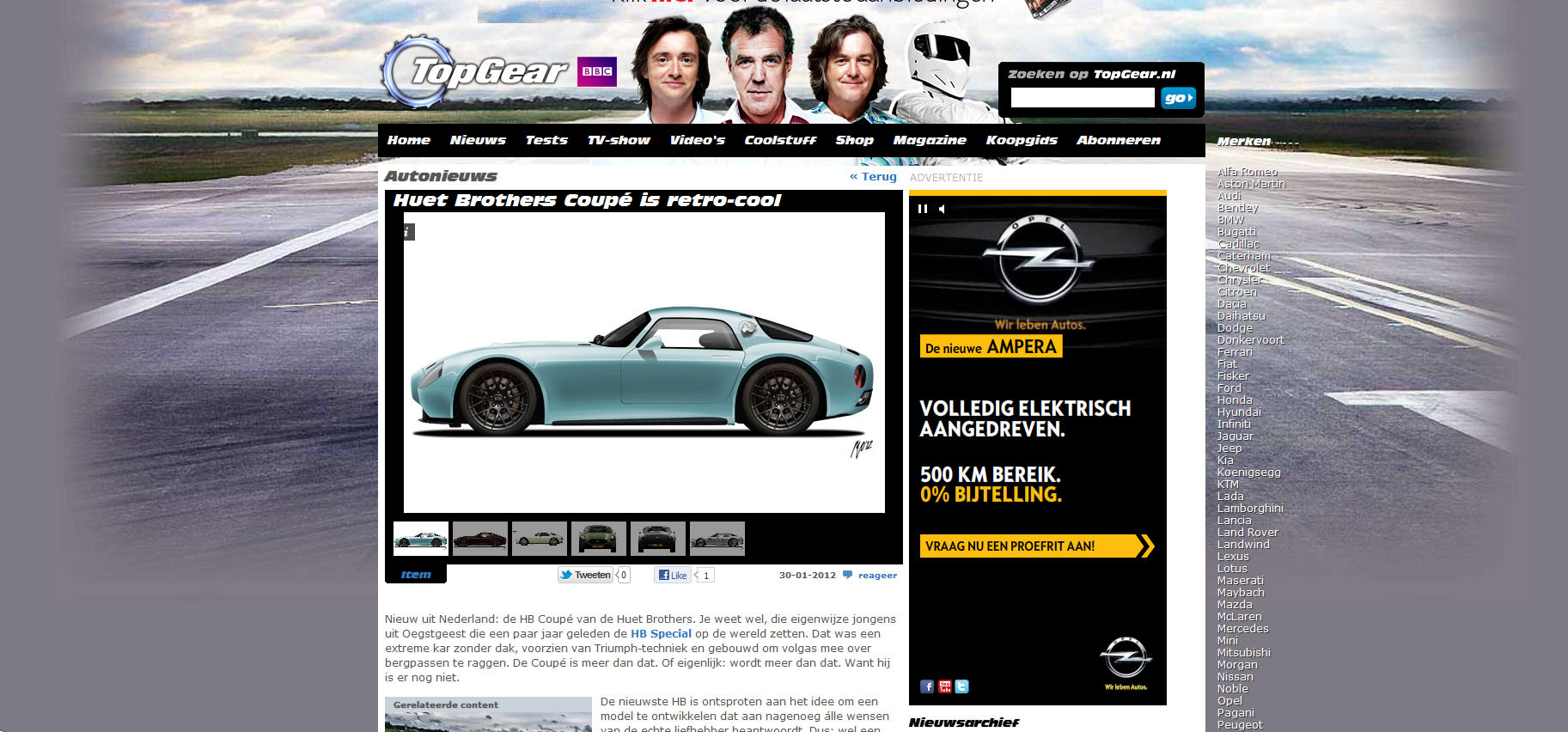This screenshot has height=732, width=1568.
Task: Click the Item tab label
Action: pos(416,575)
